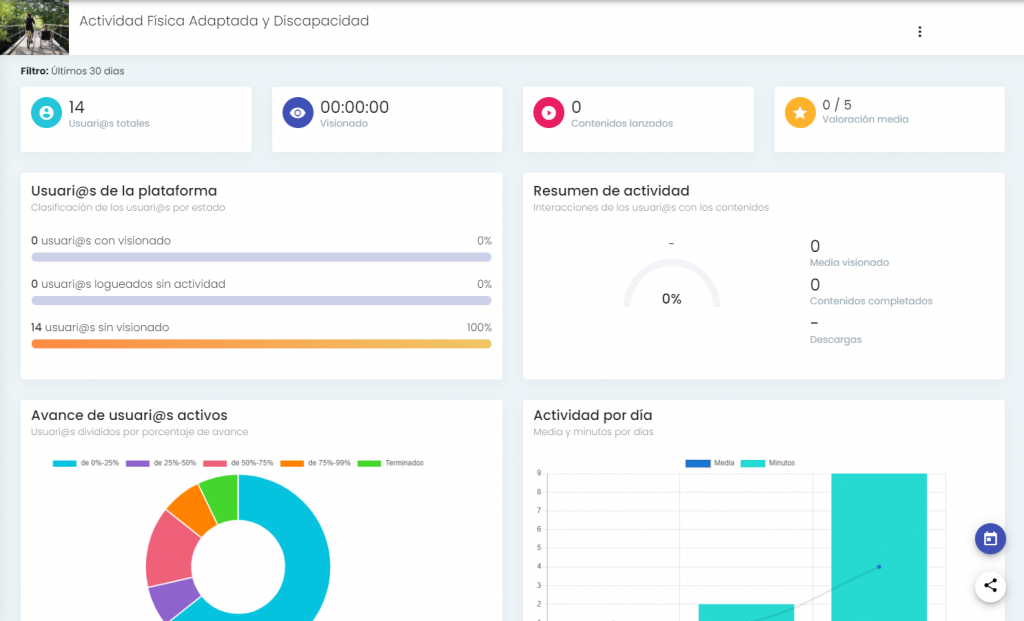Open the course thumbnail image
1024x621 pixels.
(35, 27)
